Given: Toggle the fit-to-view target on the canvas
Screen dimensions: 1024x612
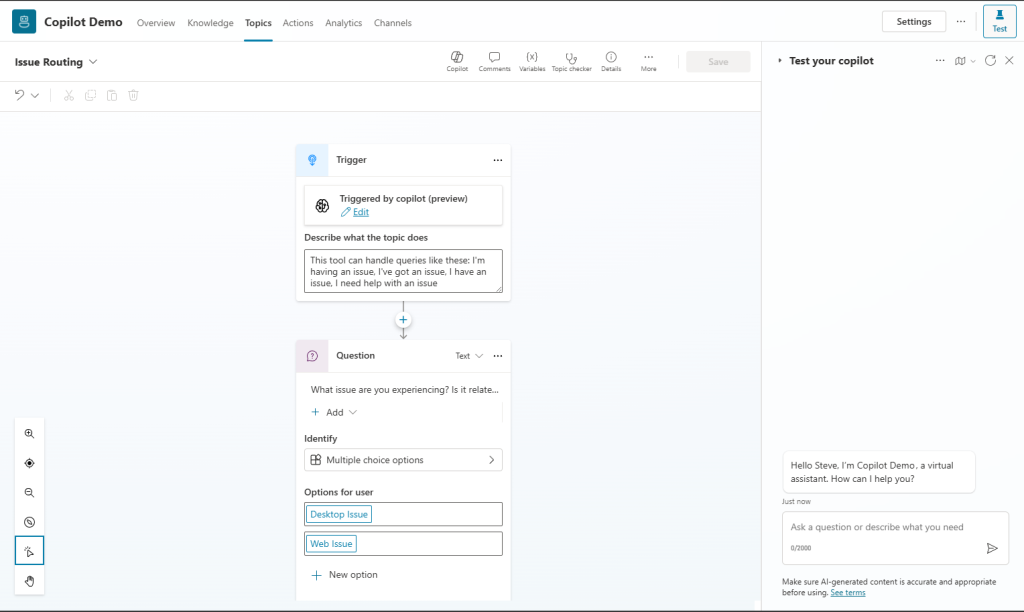Looking at the screenshot, I should pyautogui.click(x=29, y=462).
